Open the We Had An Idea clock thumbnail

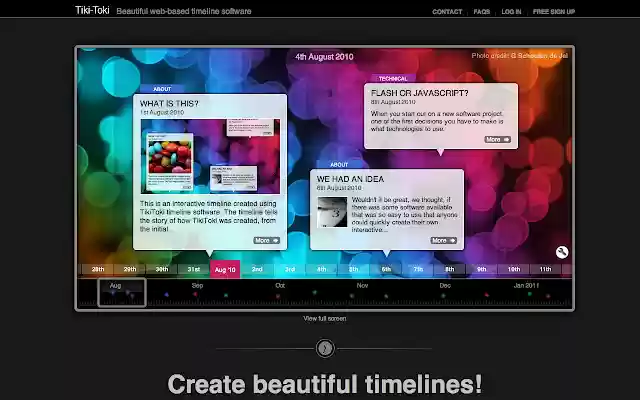click(x=332, y=212)
